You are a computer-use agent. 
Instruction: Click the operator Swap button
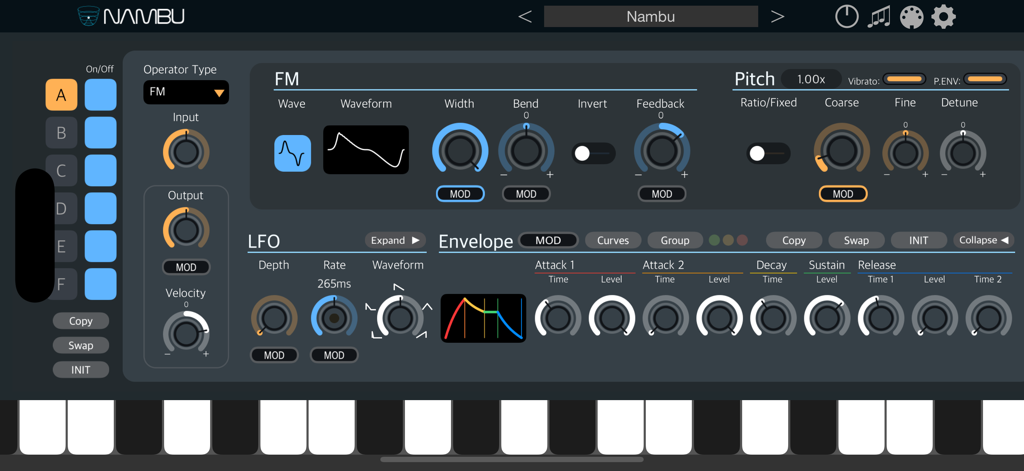pos(81,346)
